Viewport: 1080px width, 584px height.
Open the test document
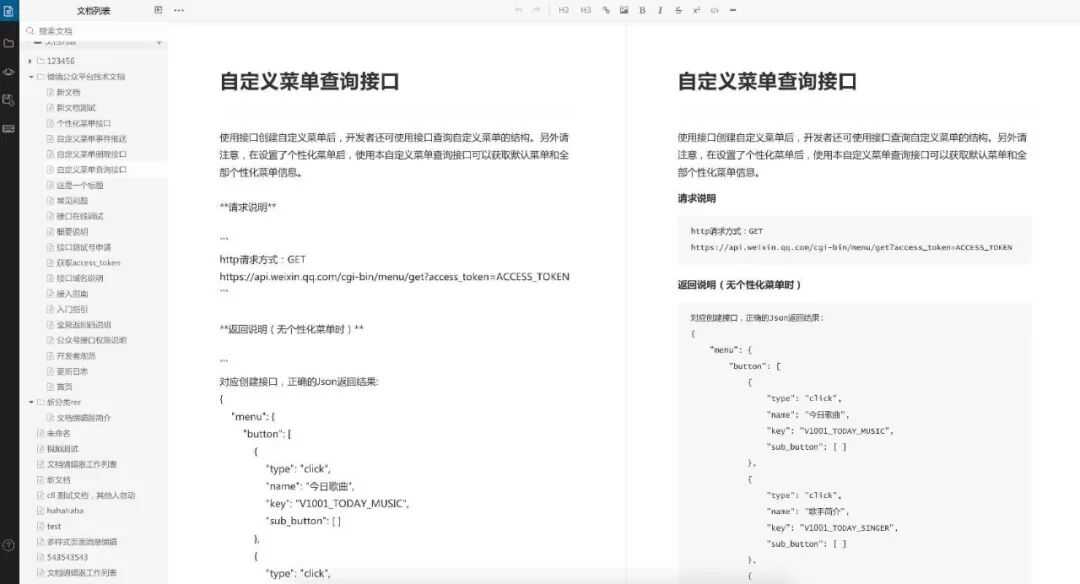tap(54, 526)
